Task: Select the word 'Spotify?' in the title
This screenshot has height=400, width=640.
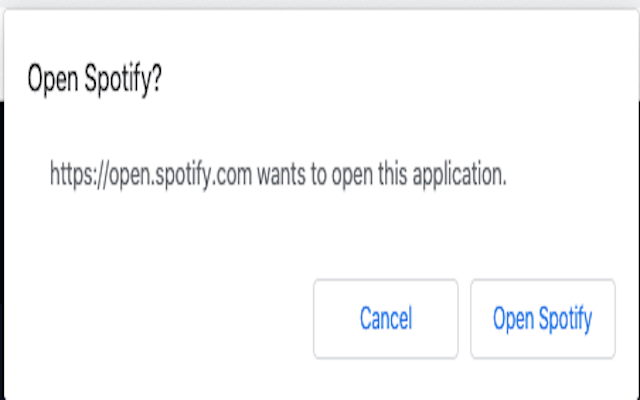Action: pyautogui.click(x=123, y=80)
